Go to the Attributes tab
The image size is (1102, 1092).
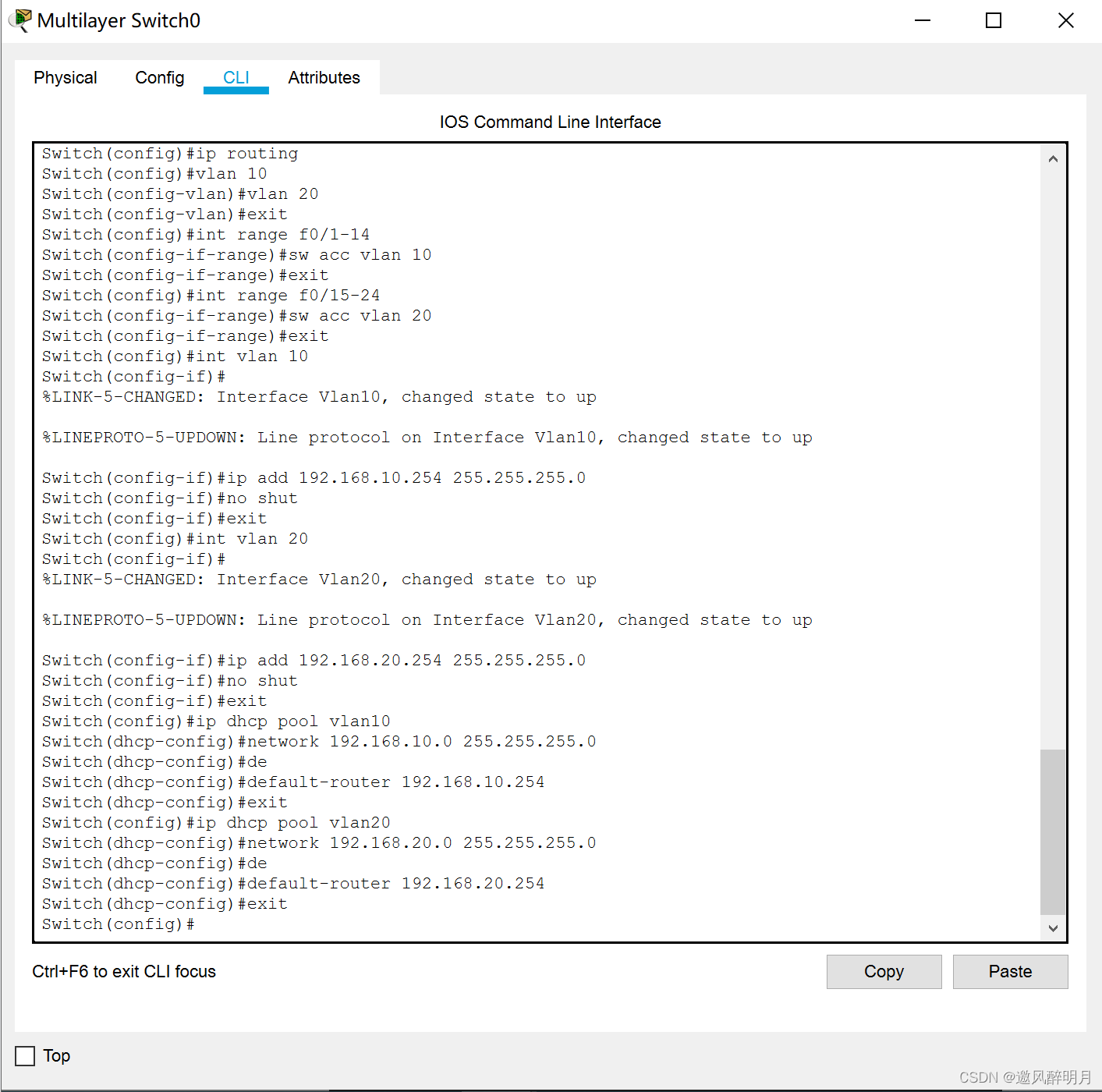click(324, 78)
